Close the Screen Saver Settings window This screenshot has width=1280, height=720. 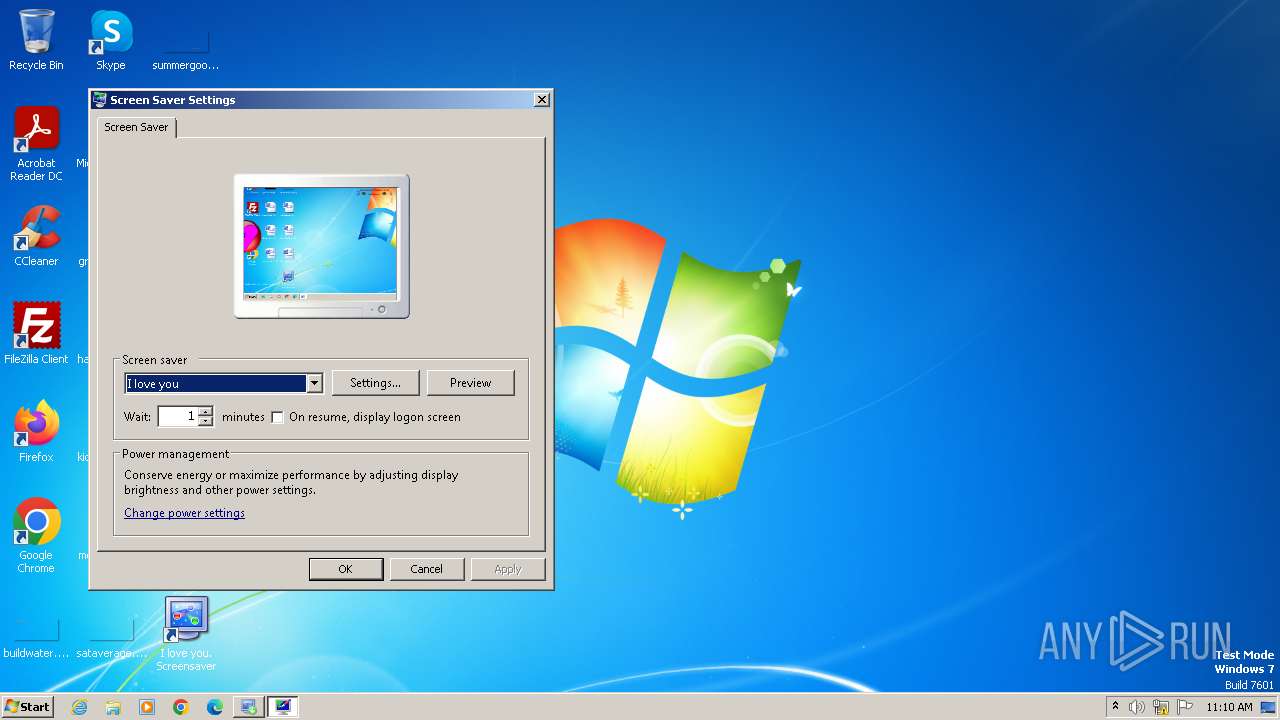click(x=541, y=100)
